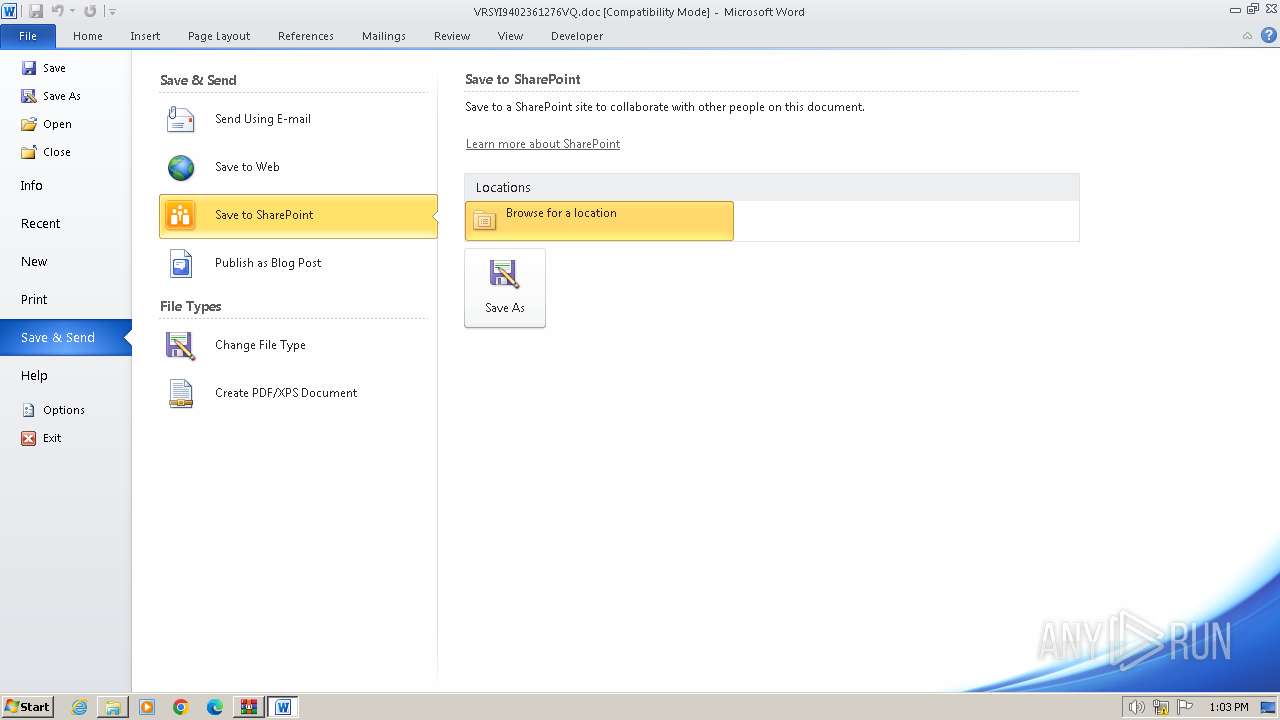Switch to the Page Layout tab
Image resolution: width=1280 pixels, height=720 pixels.
pyautogui.click(x=219, y=36)
